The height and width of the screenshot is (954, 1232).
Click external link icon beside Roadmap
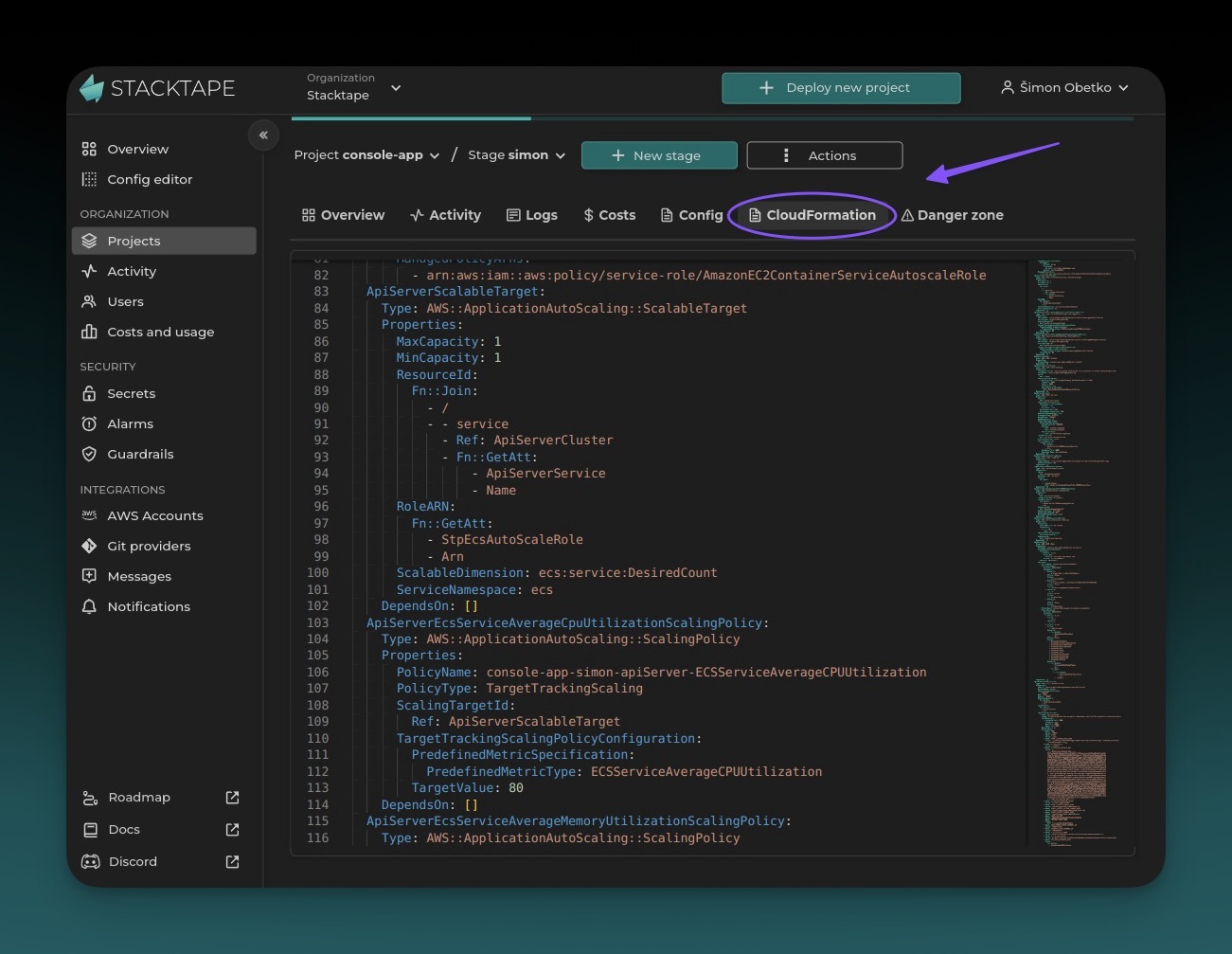coord(232,798)
